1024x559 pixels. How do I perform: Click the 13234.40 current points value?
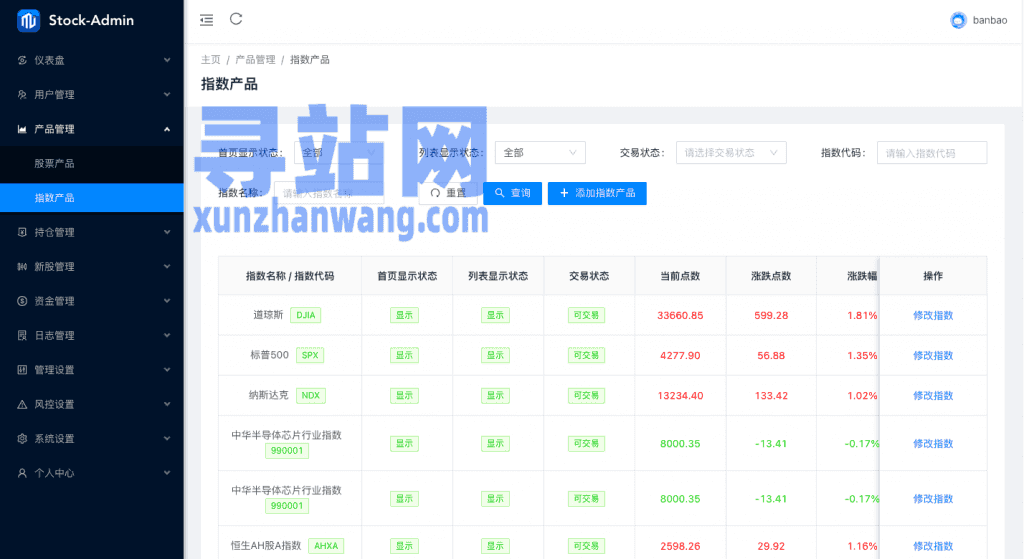click(x=680, y=396)
